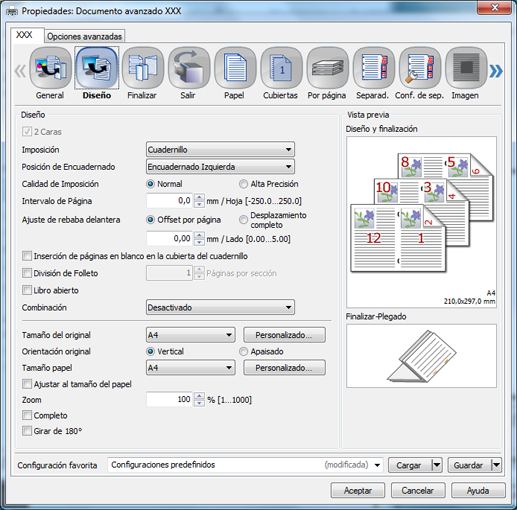Expand the Combinación dropdown
Screen dimensions: 517x510
pos(220,307)
